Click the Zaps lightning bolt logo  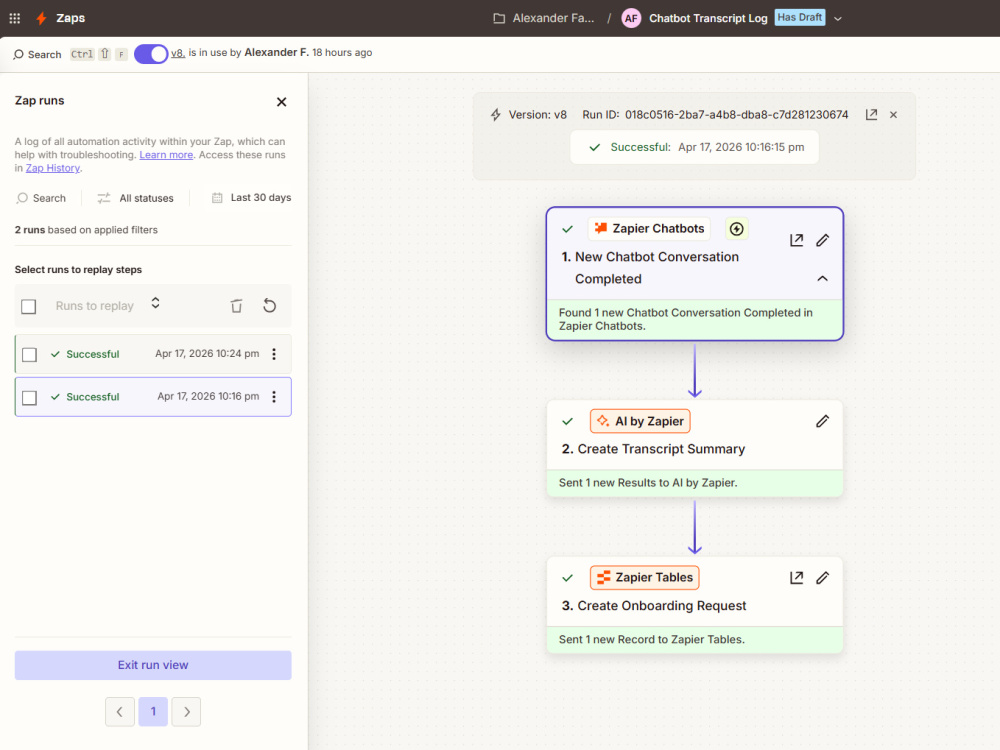[41, 18]
